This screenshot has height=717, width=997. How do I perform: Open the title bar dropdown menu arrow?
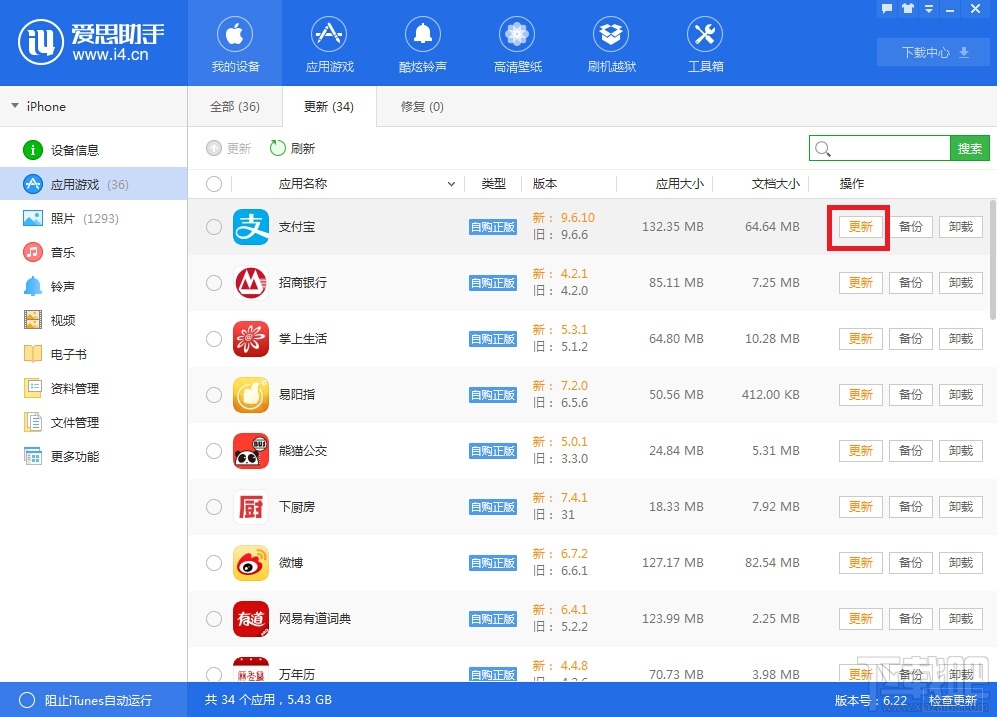point(928,9)
